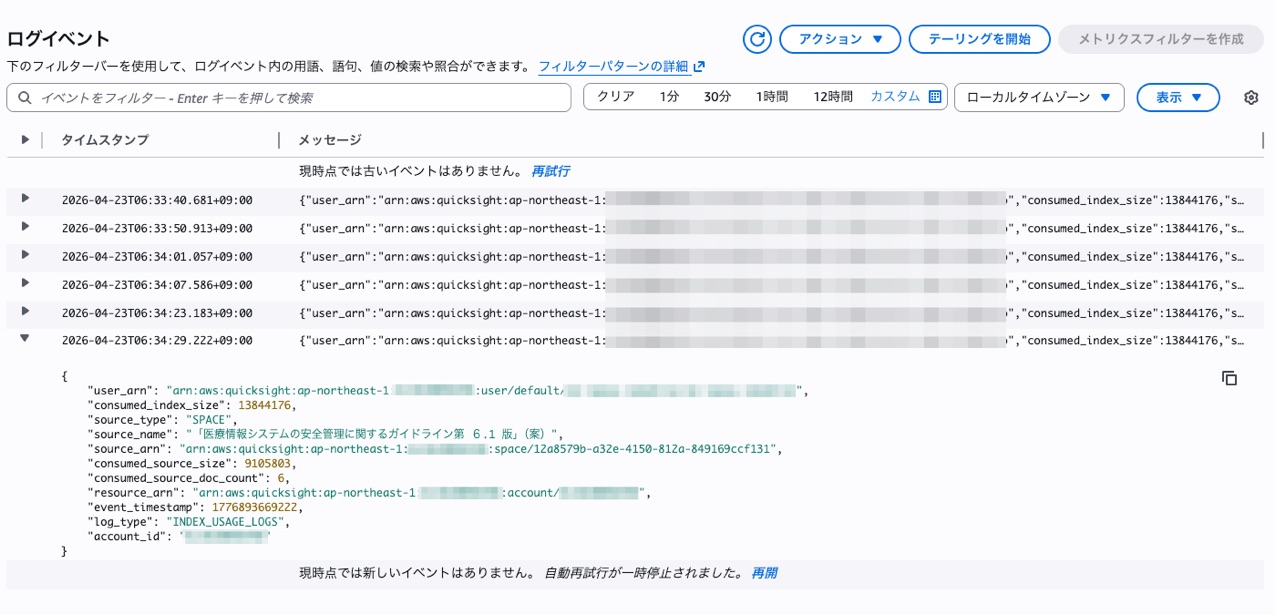
Task: Click the イベントをフィルター search field
Action: 289,98
